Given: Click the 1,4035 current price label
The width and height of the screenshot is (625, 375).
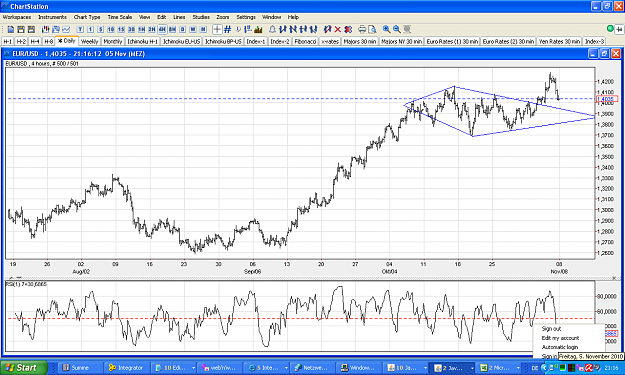Looking at the screenshot, I should 607,99.
